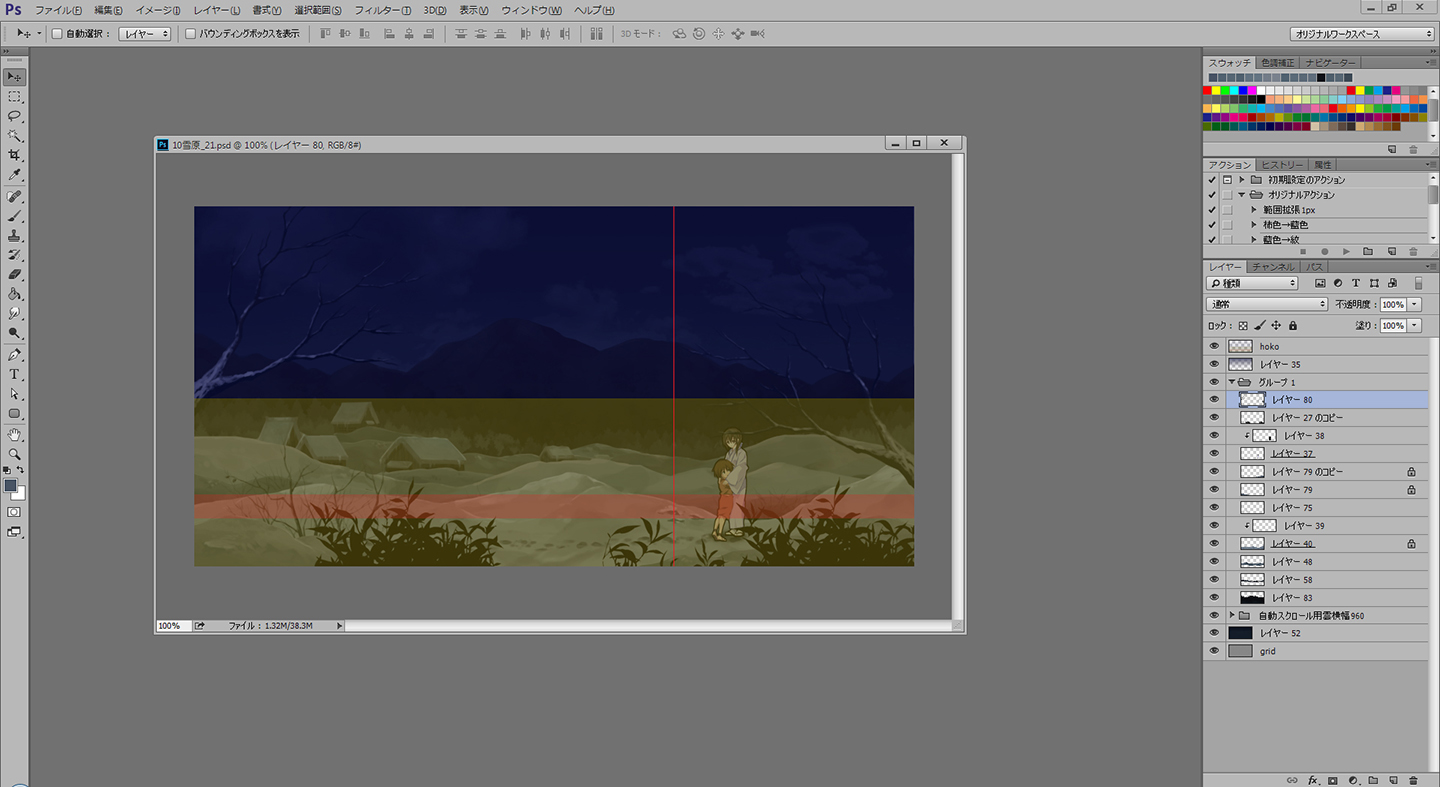Select the Clone Stamp tool
The image size is (1440, 787).
coord(14,236)
